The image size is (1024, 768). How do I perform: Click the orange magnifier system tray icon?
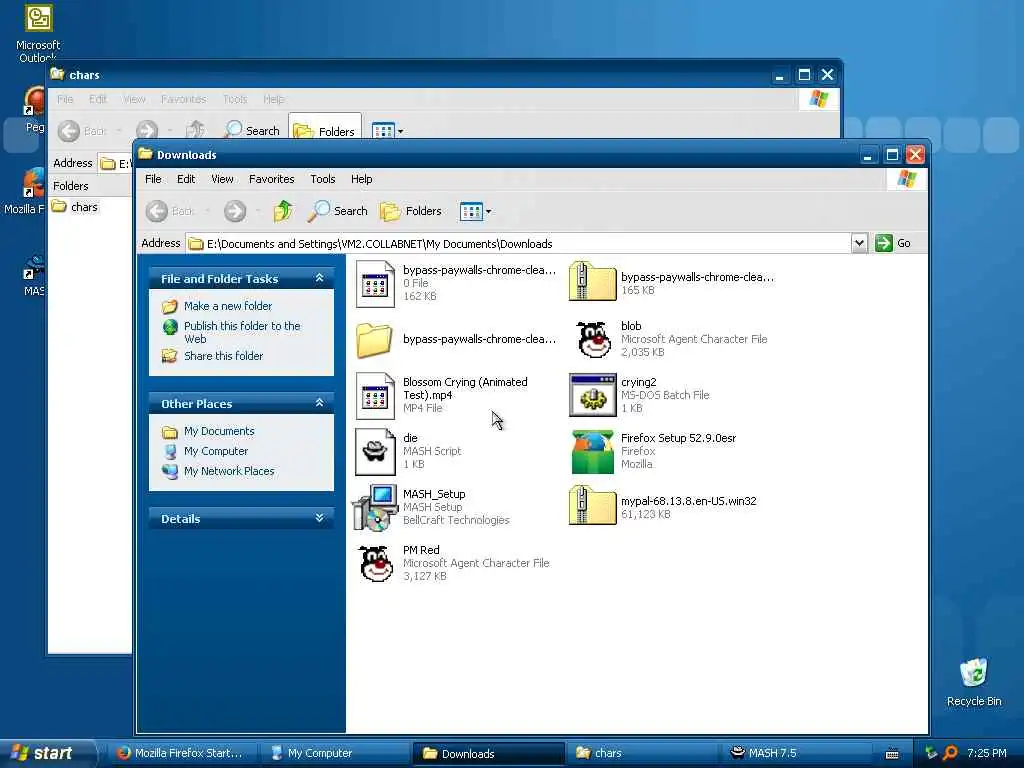coord(950,753)
